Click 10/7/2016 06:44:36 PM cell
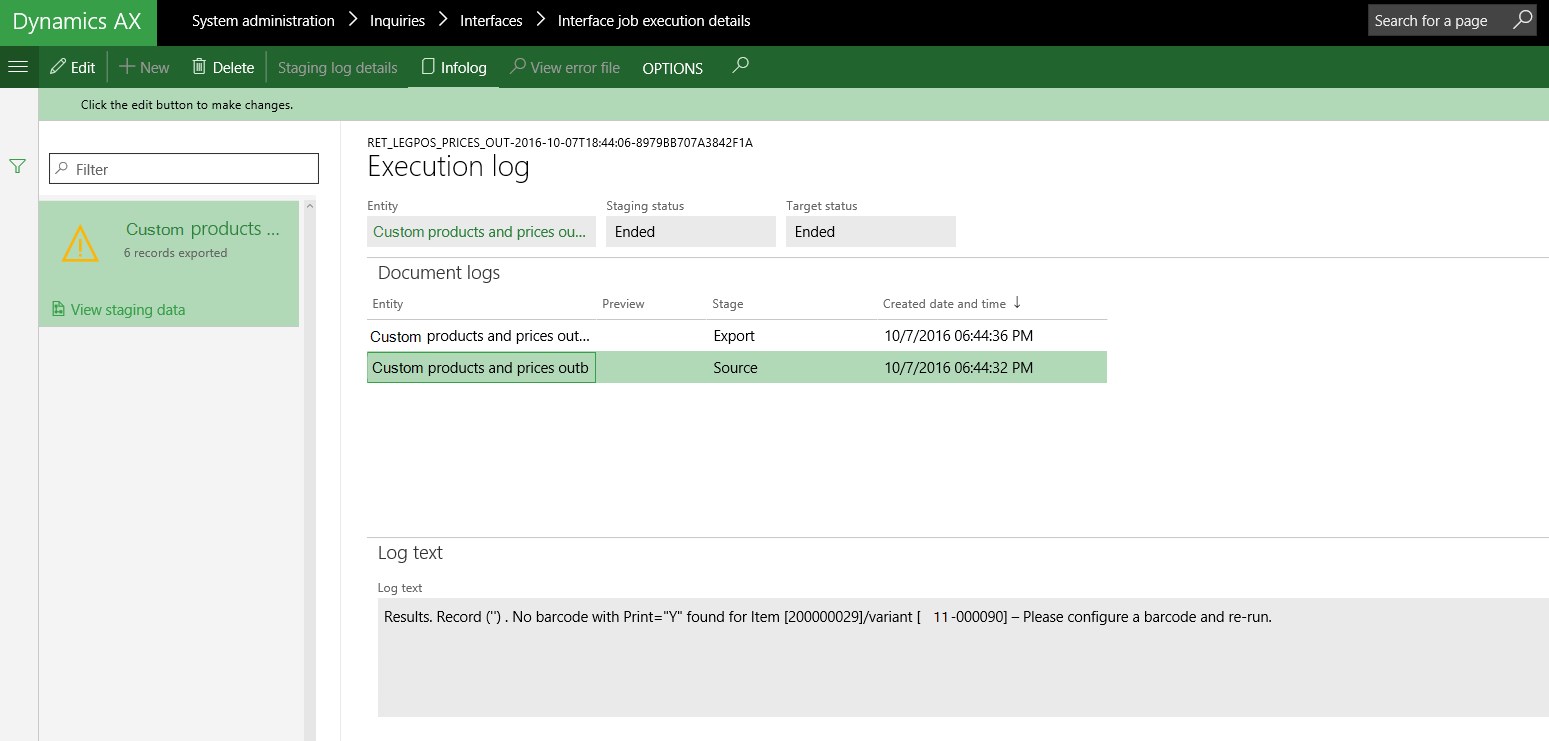Screen dimensions: 1549x741 (x=958, y=336)
